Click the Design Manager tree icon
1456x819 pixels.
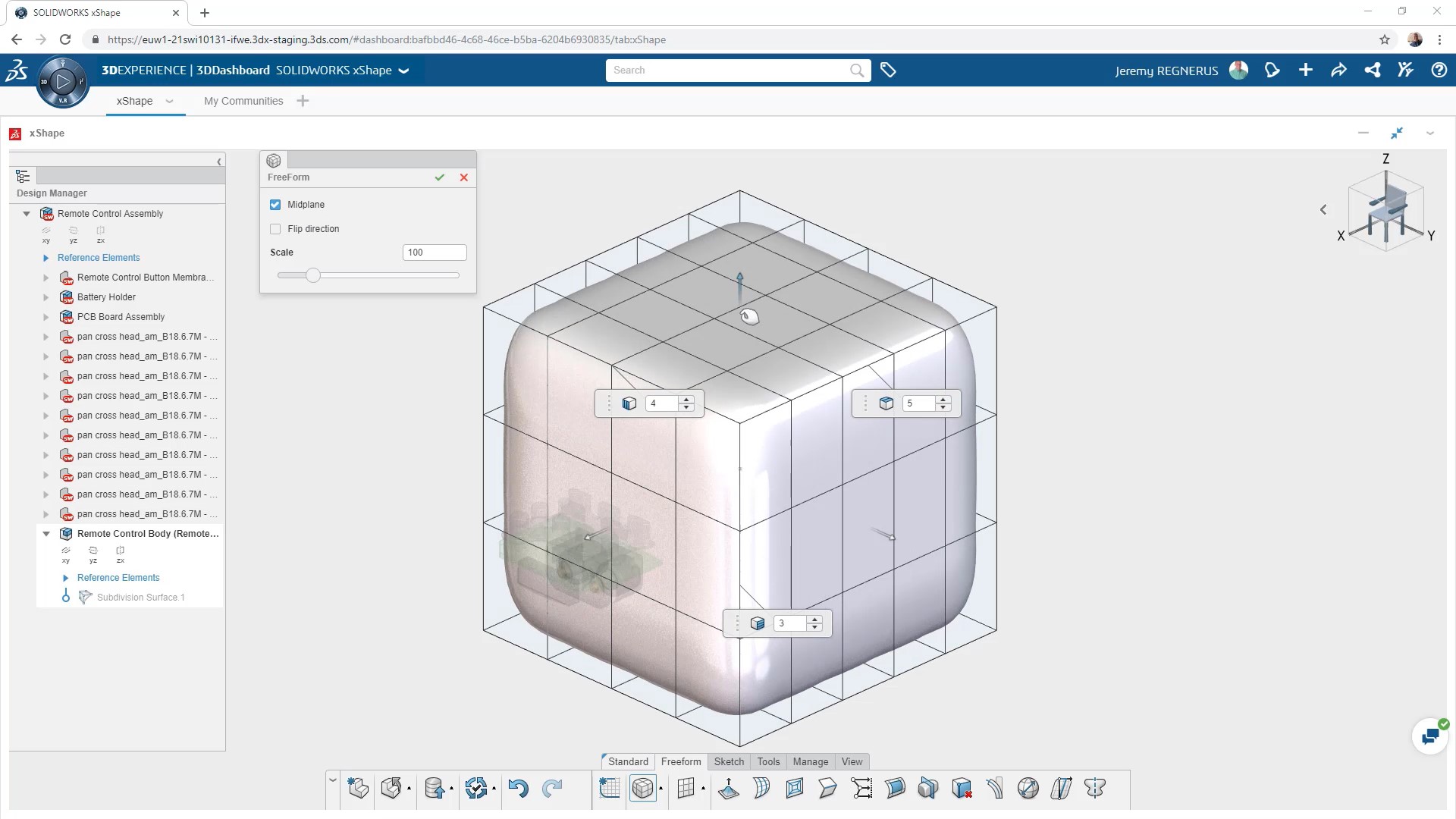23,176
